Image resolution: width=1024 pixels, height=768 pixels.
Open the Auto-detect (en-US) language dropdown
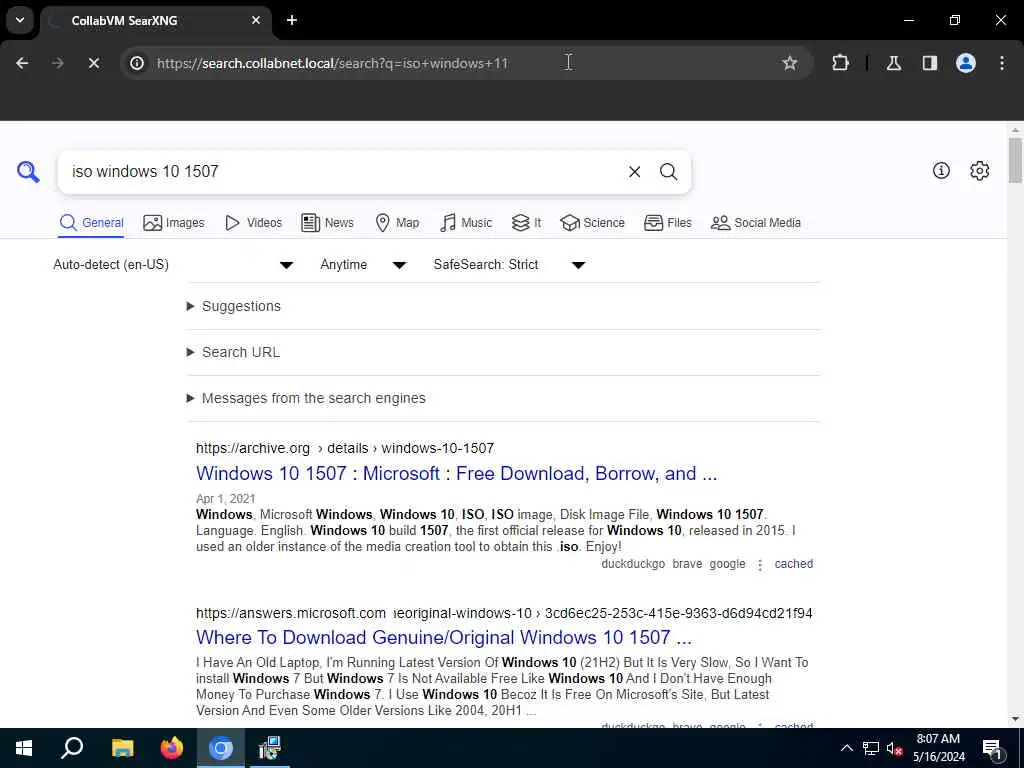pos(173,264)
